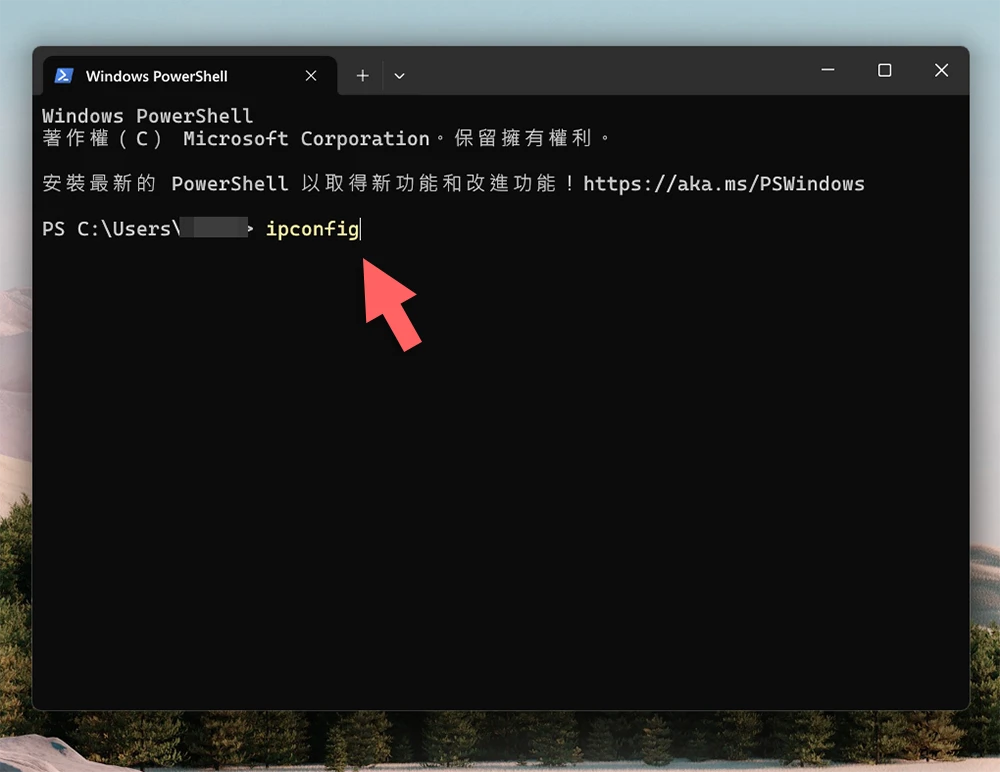Screen dimensions: 1000x772
Task: Close the Windows PowerShell tab
Action: click(311, 76)
